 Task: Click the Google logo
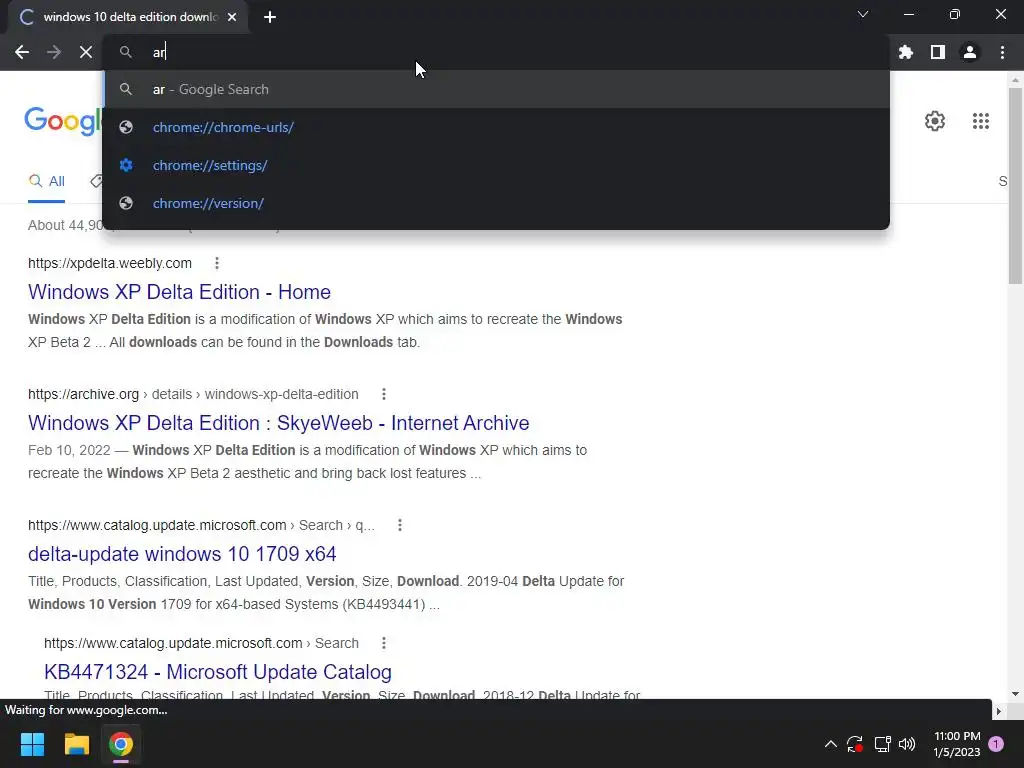(x=63, y=121)
